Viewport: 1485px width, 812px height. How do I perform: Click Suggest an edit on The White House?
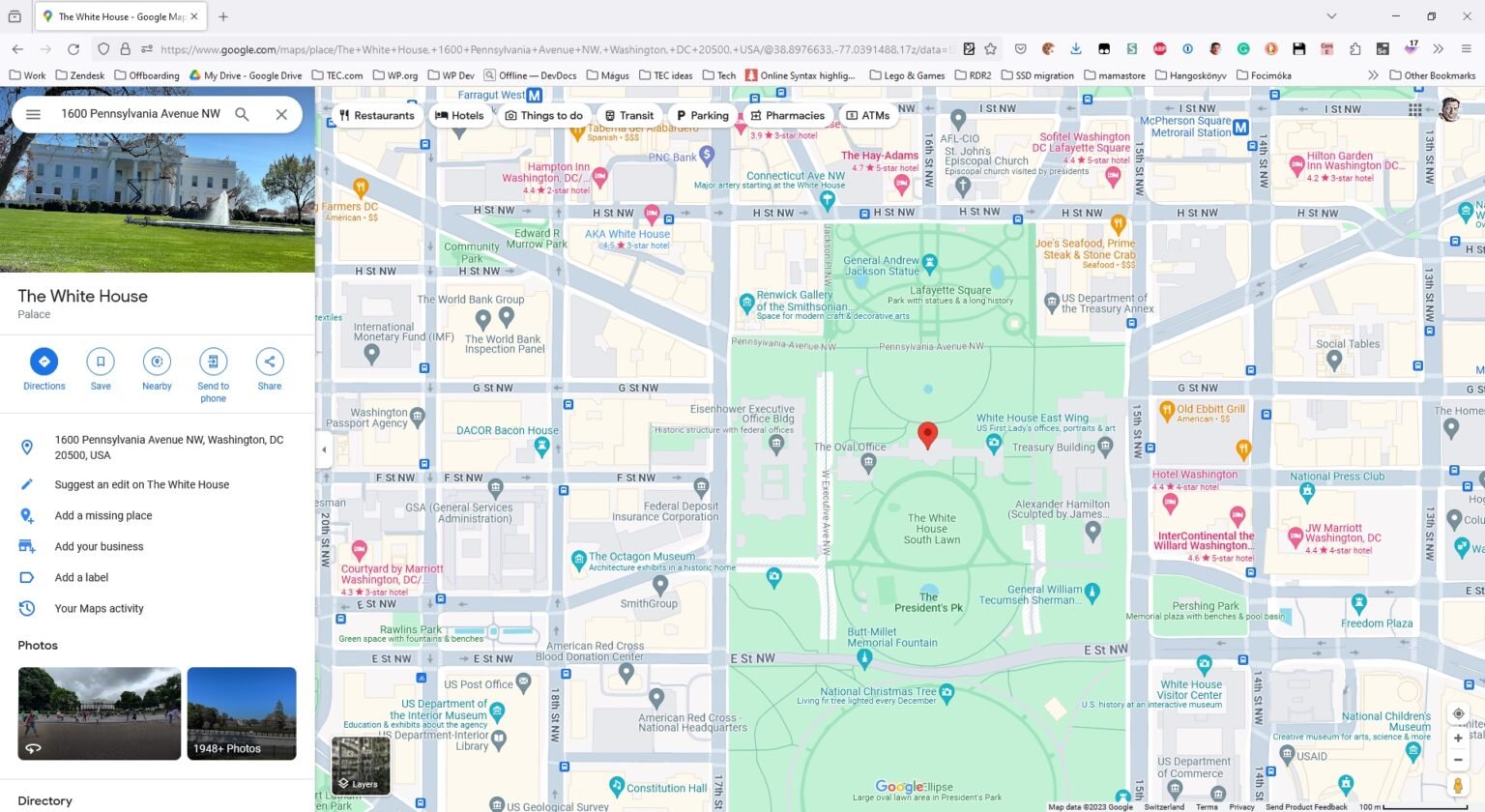click(x=142, y=485)
